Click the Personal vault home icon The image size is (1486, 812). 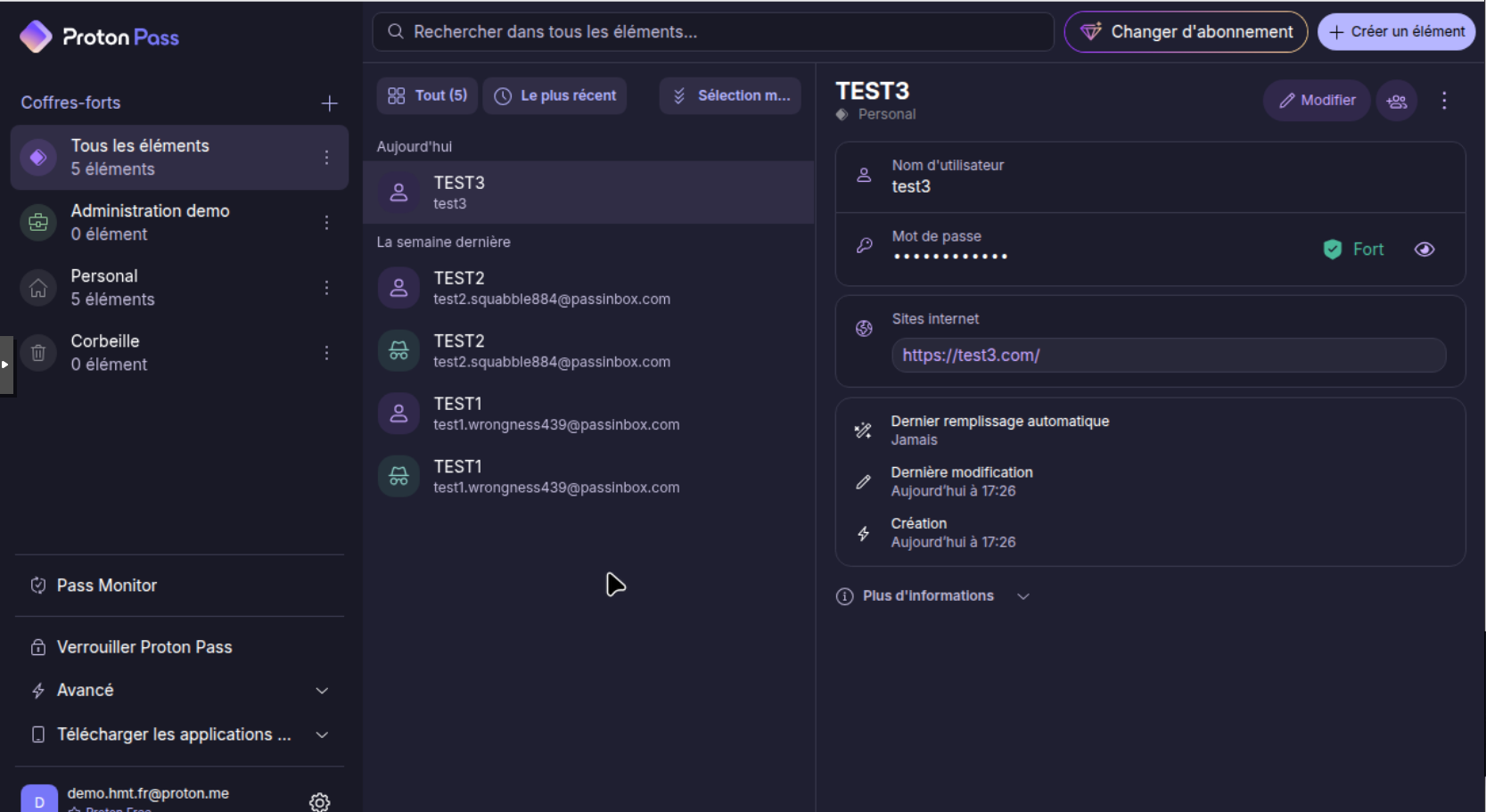(38, 288)
